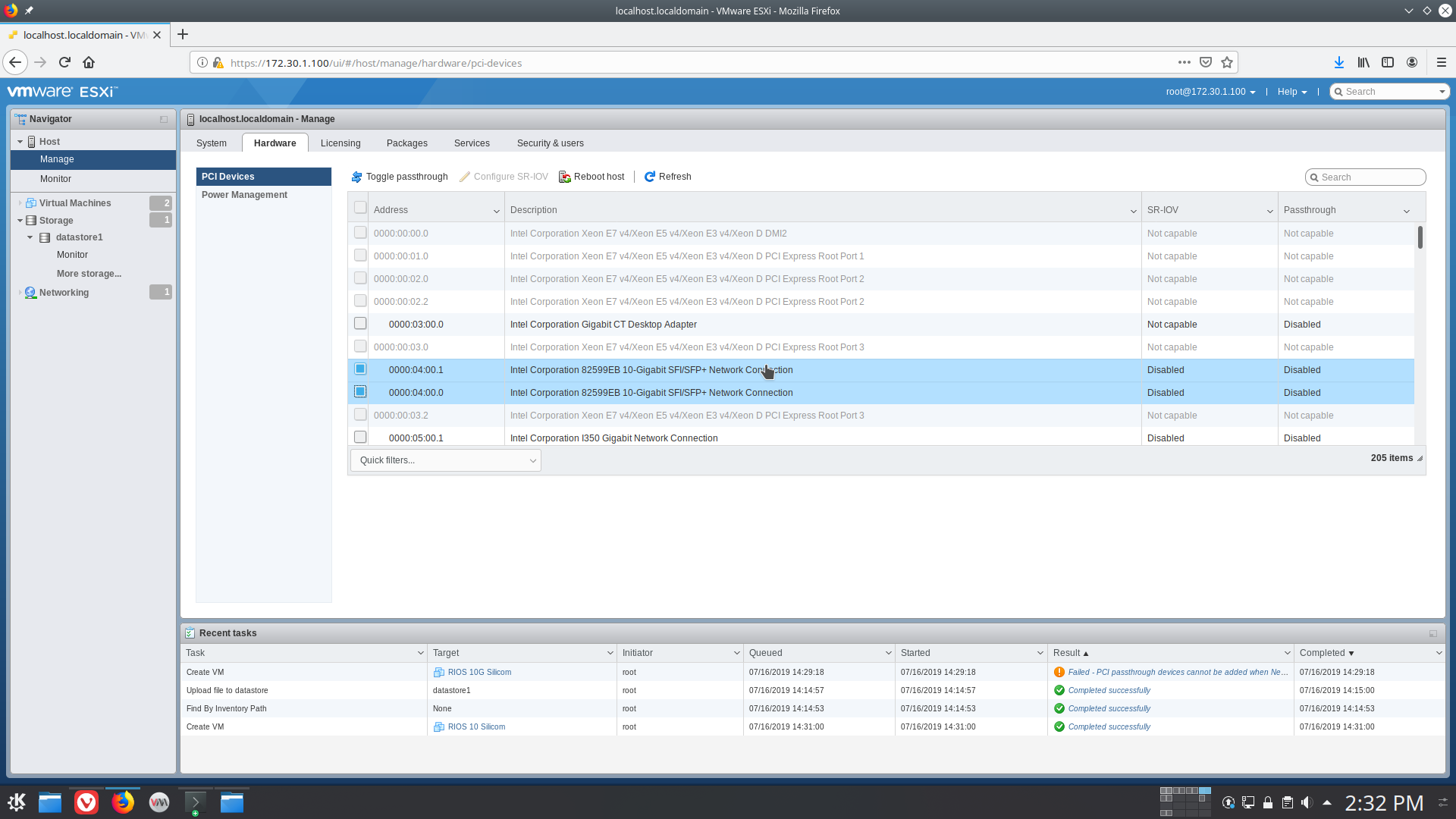Open the Description column dropdown arrow

(1133, 211)
